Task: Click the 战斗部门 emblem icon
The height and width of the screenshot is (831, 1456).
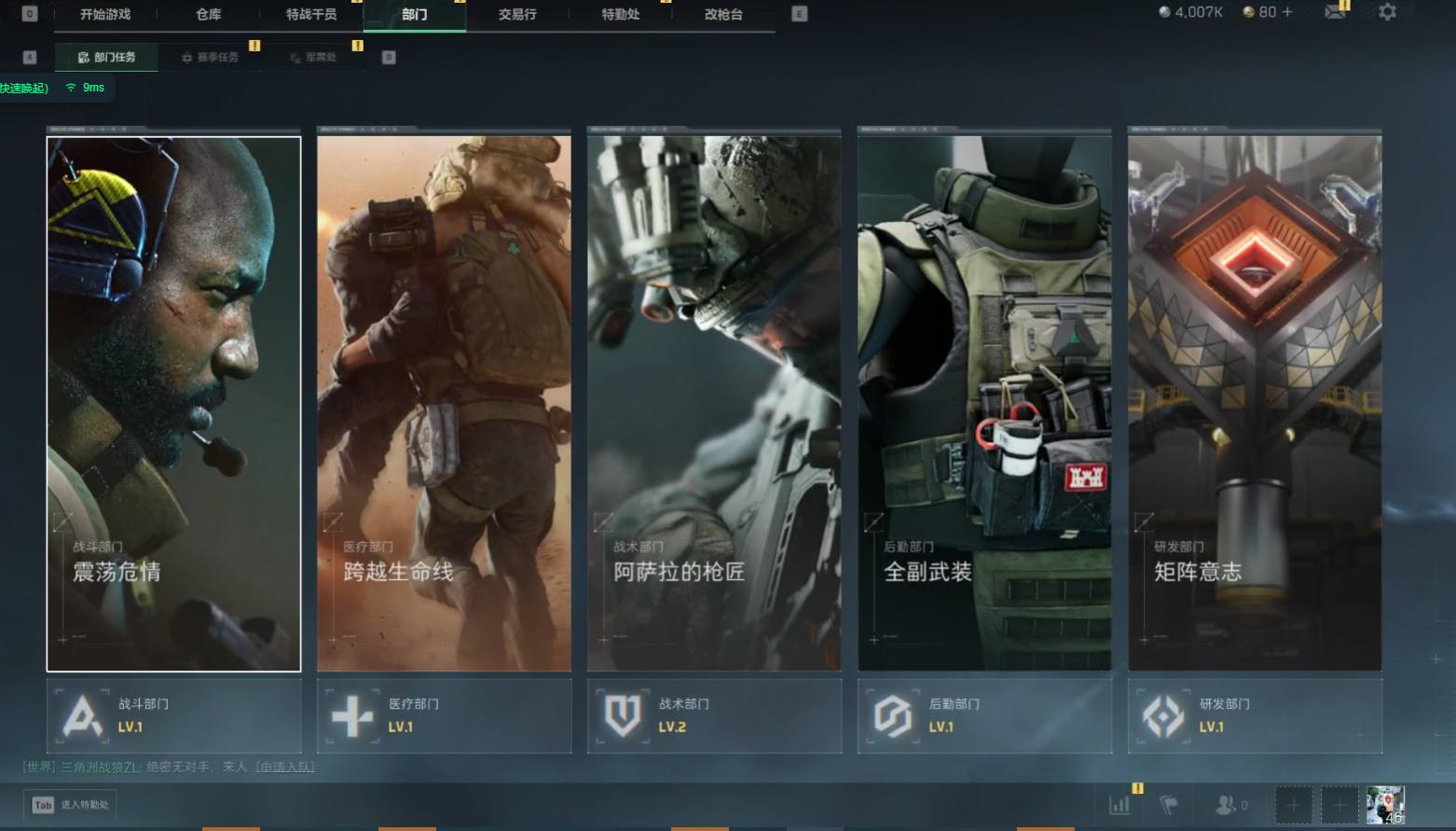Action: click(x=82, y=716)
